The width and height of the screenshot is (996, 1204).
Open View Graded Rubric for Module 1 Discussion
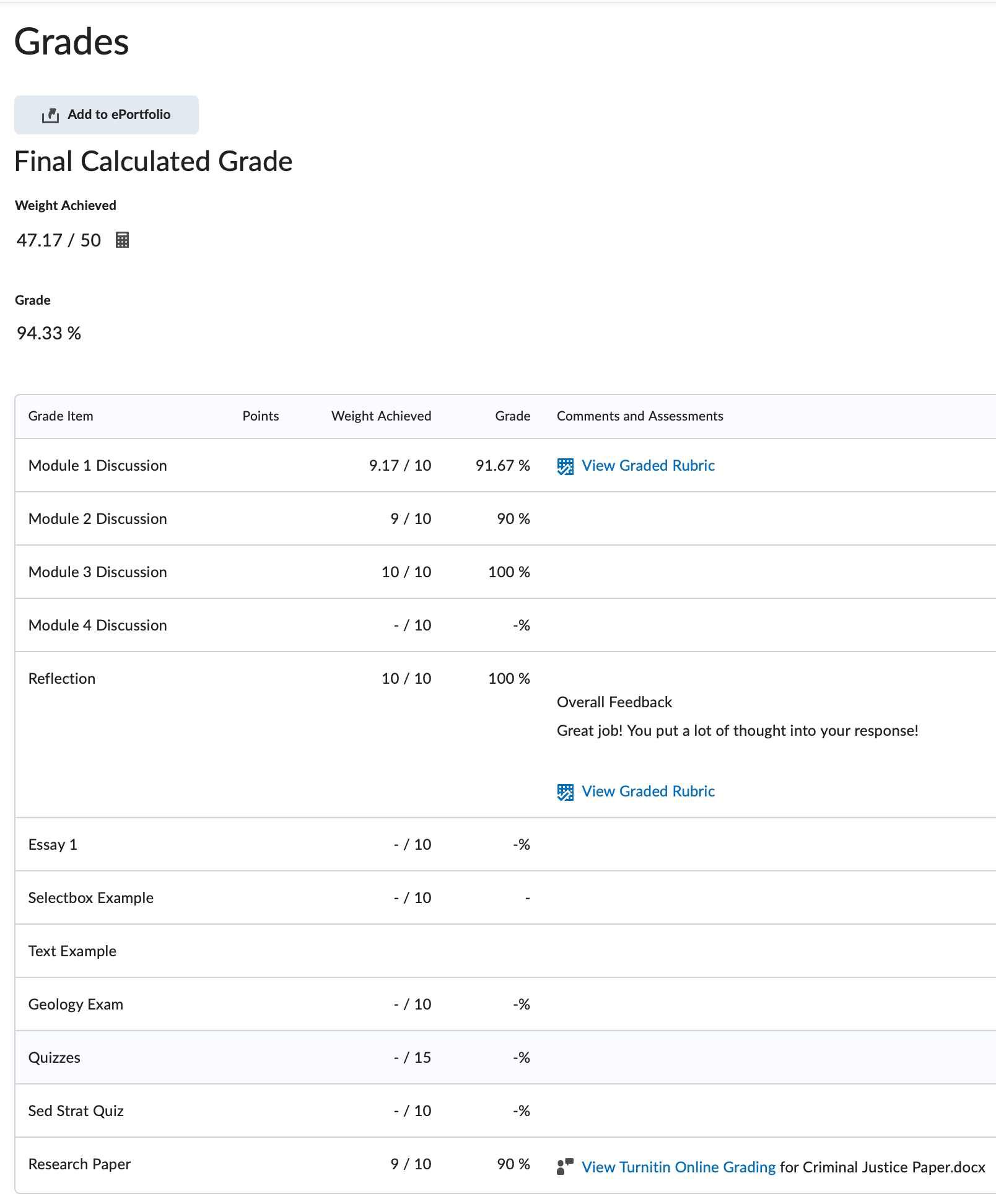pyautogui.click(x=649, y=465)
